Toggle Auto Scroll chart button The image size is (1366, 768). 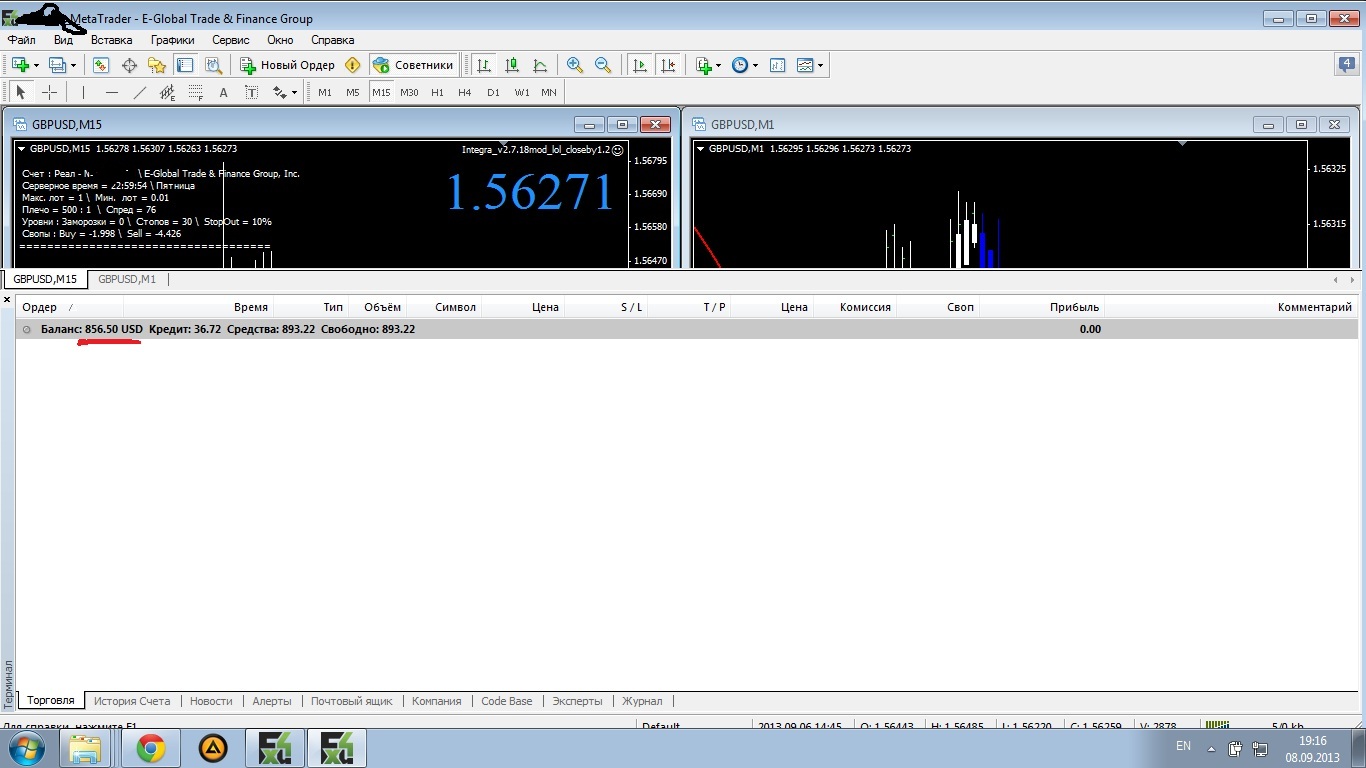(640, 65)
